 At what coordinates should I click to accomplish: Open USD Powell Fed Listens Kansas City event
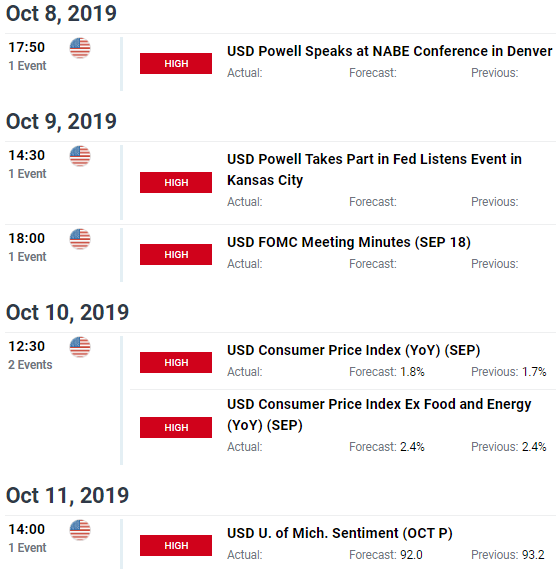(374, 169)
